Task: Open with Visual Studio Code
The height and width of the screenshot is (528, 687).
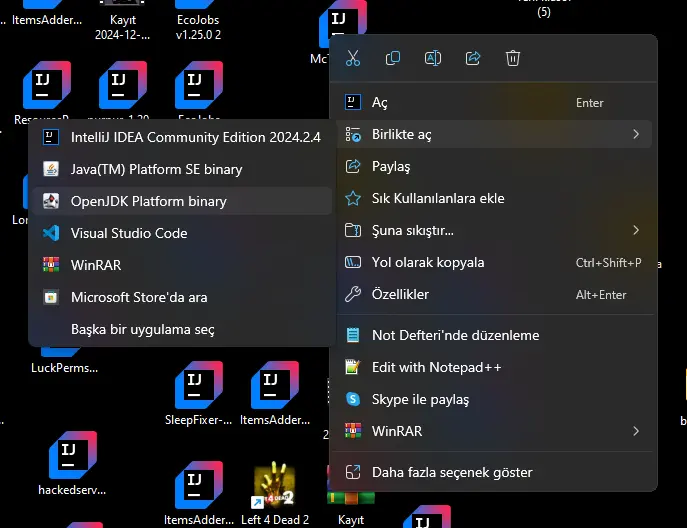Action: 182,233
